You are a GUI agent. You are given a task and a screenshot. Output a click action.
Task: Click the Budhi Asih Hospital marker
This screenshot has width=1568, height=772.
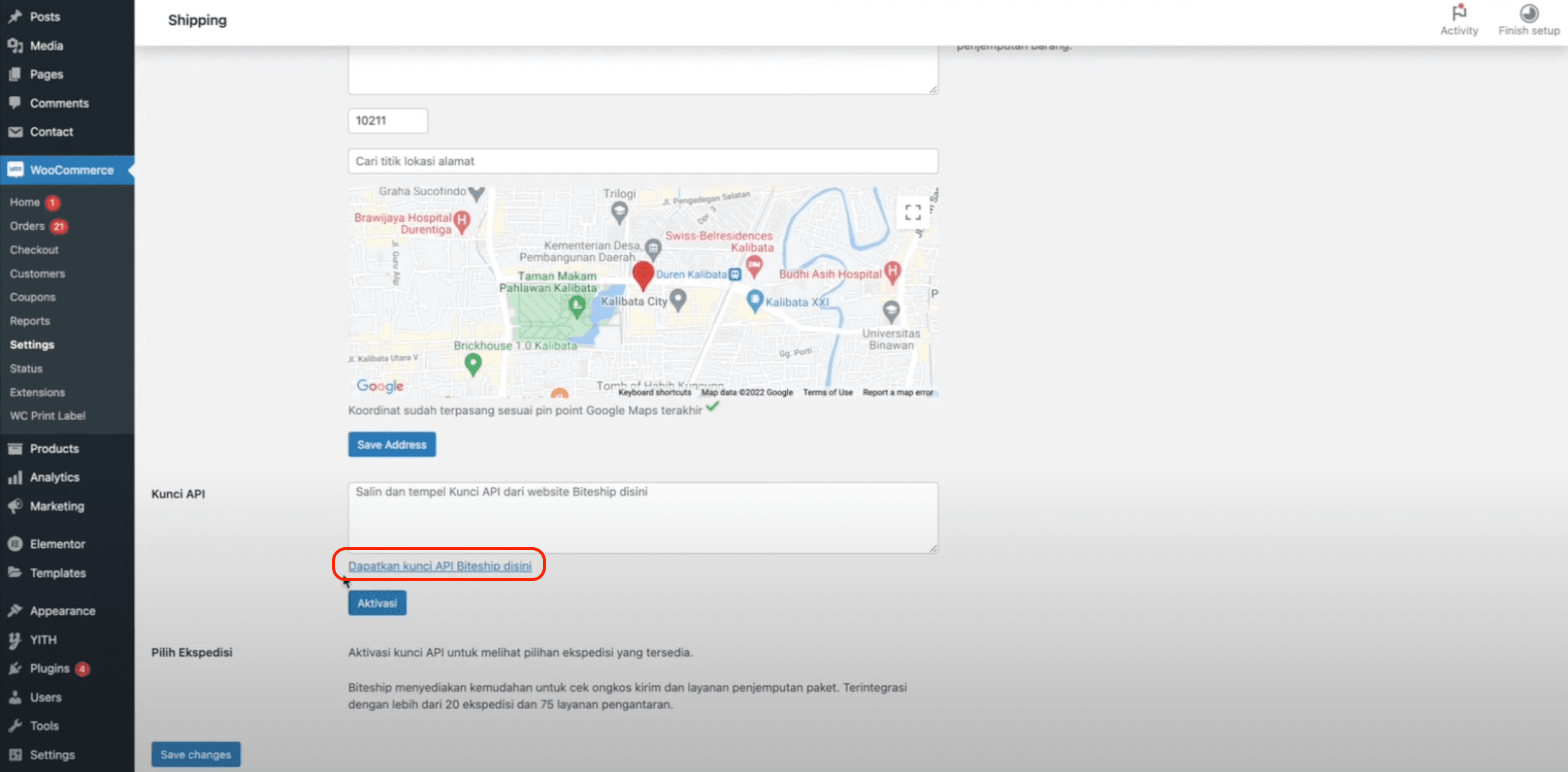pyautogui.click(x=892, y=272)
